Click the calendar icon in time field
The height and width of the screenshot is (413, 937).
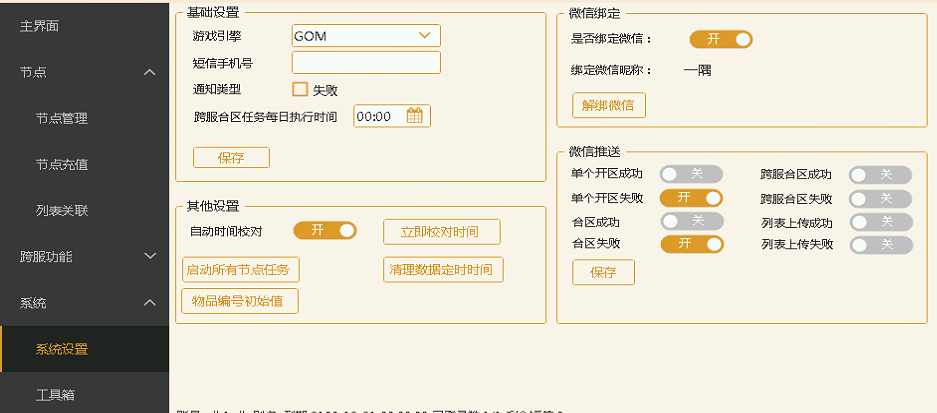point(415,116)
